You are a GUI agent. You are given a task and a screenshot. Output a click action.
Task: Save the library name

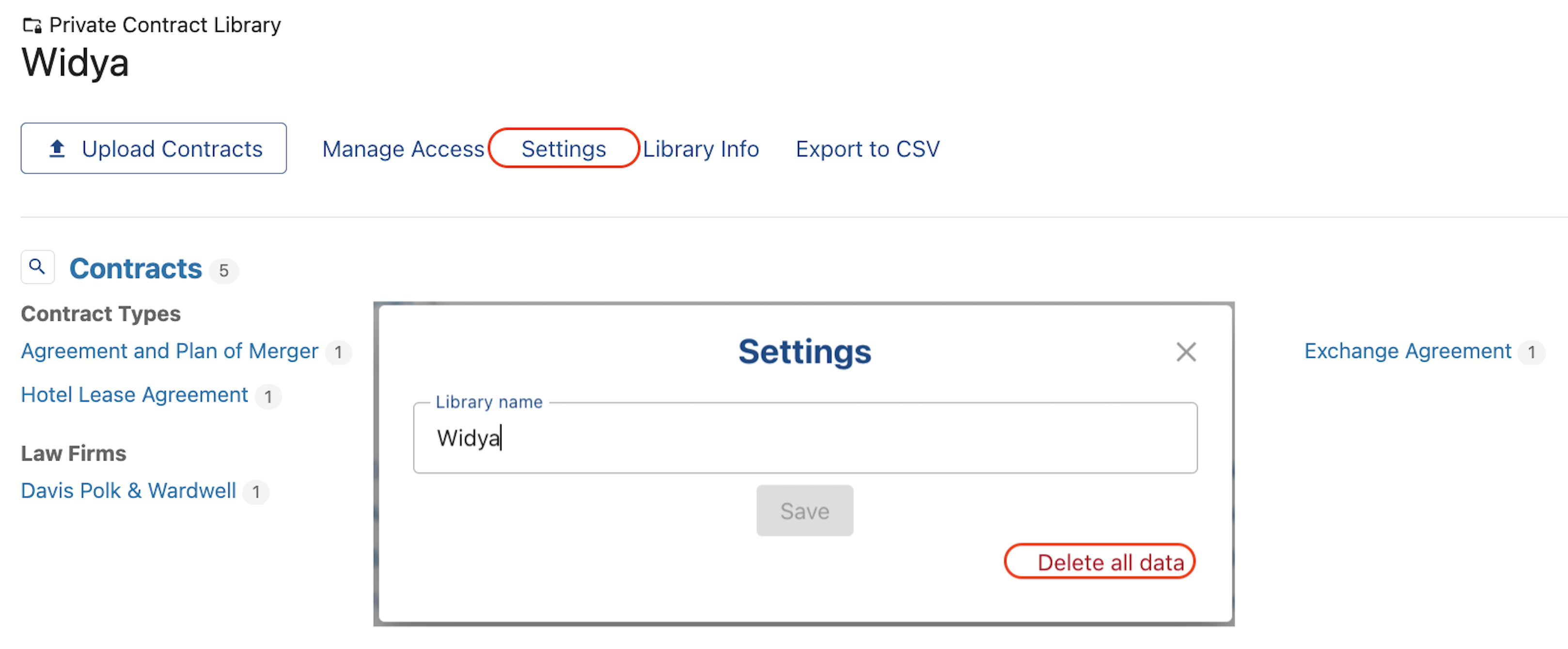coord(805,511)
